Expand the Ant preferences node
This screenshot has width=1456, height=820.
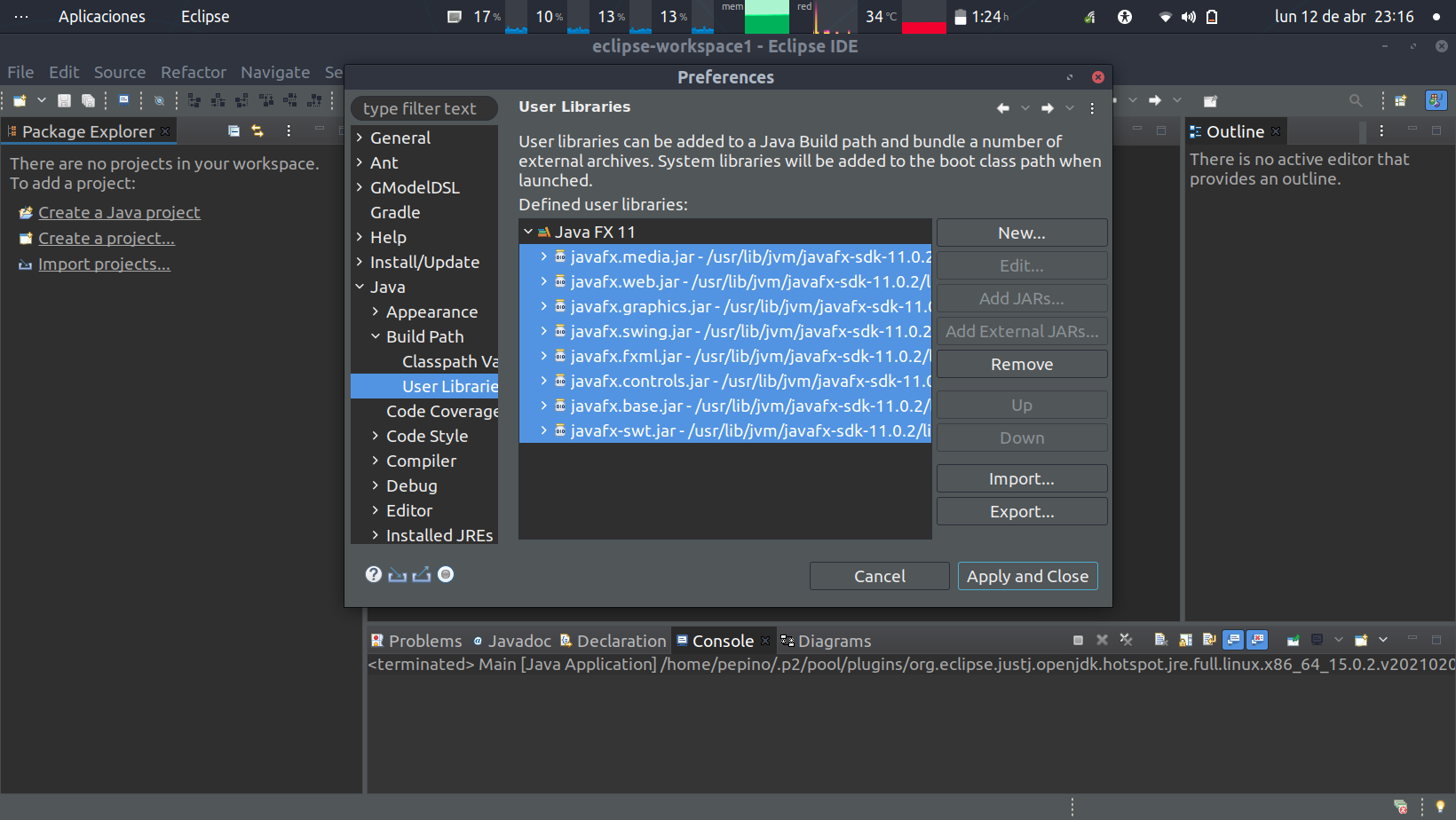point(360,162)
